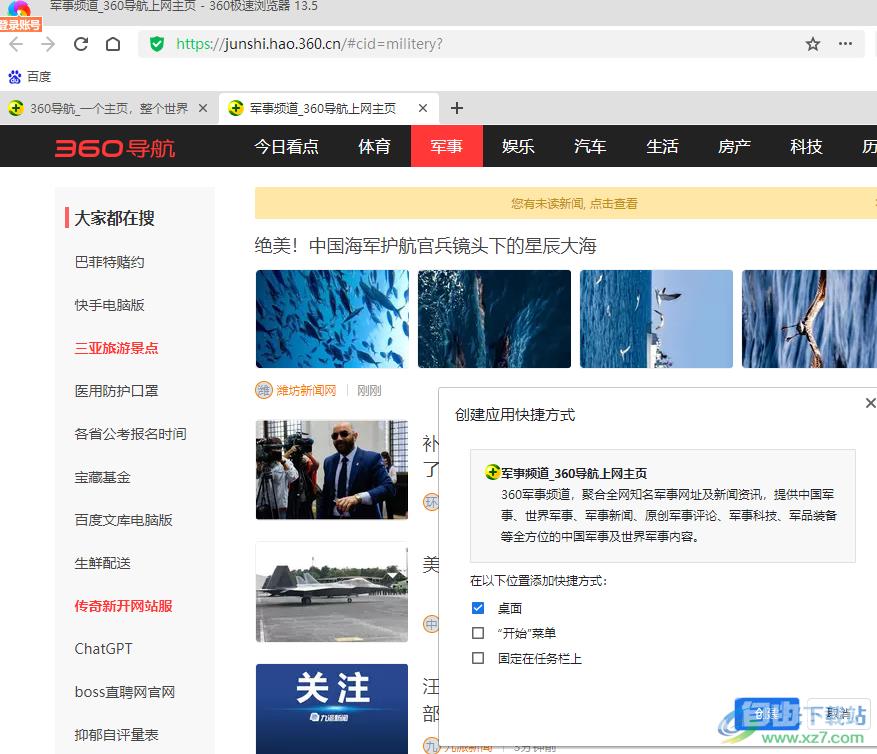
Task: Search trending term 传奇新开网站服
Action: 124,606
